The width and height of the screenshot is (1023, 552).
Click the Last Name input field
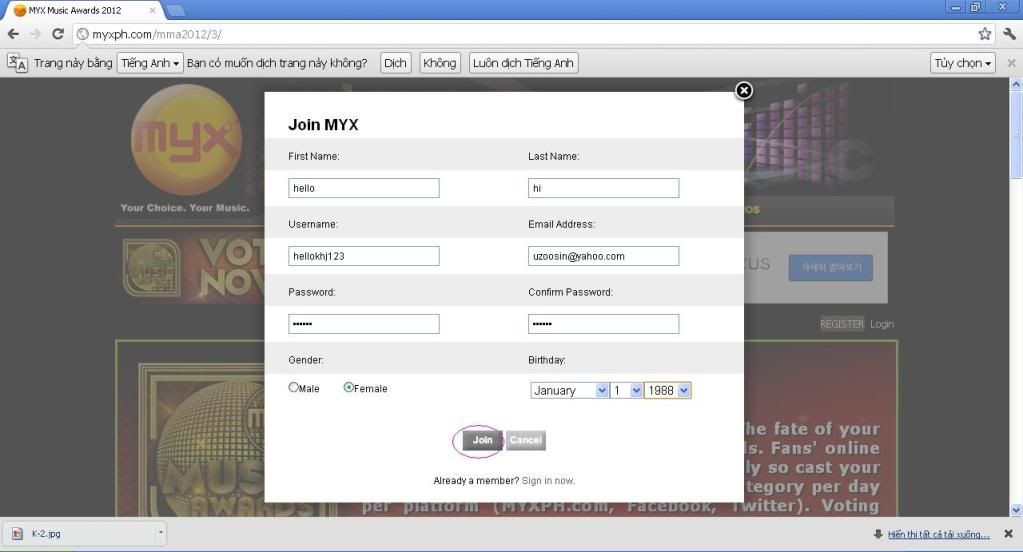603,188
